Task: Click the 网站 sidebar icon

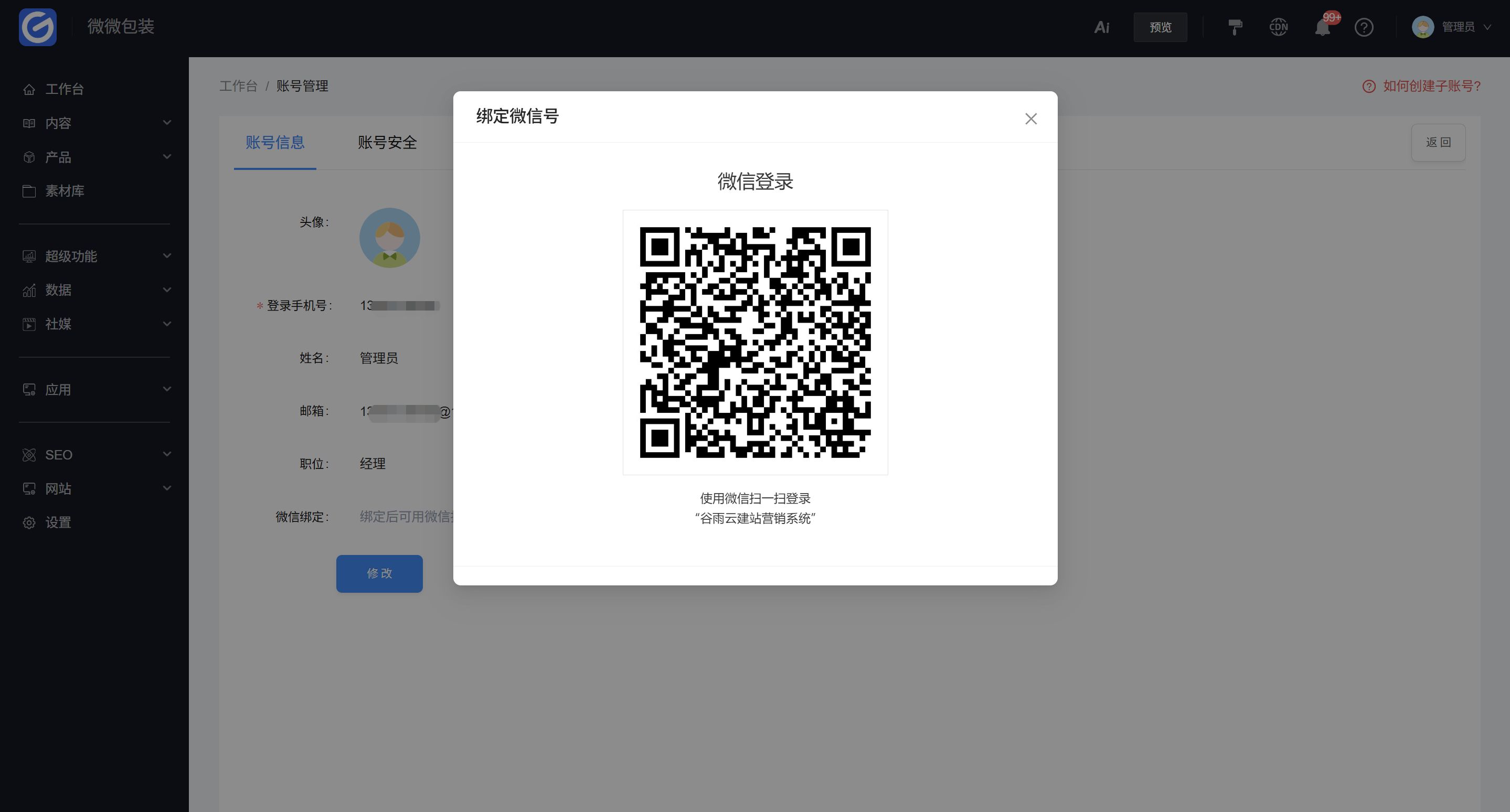Action: pos(29,488)
